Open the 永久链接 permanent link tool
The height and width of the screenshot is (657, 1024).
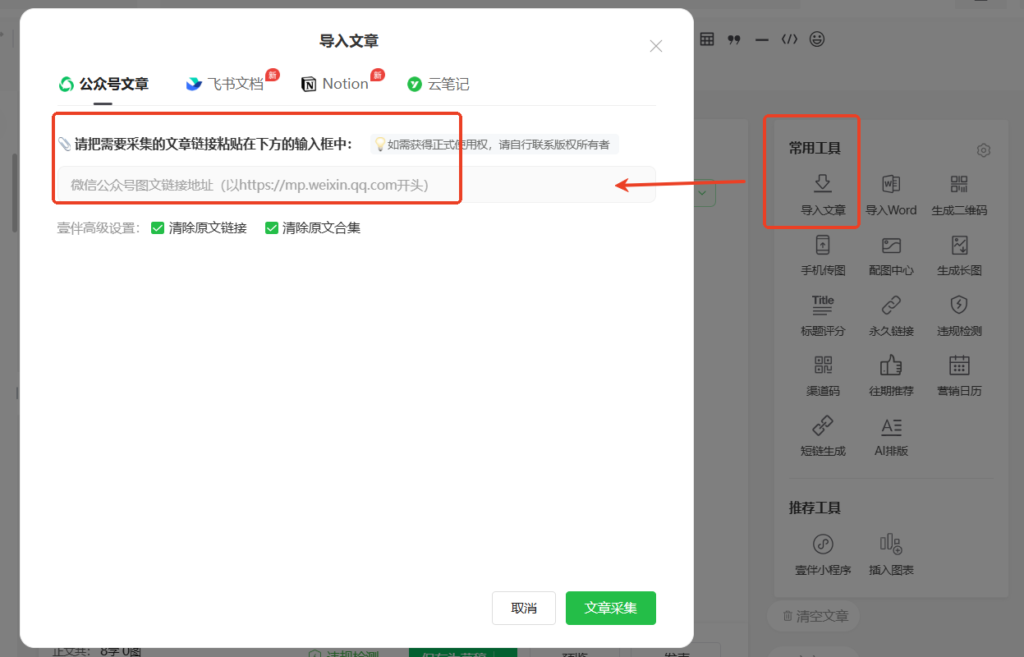point(891,315)
